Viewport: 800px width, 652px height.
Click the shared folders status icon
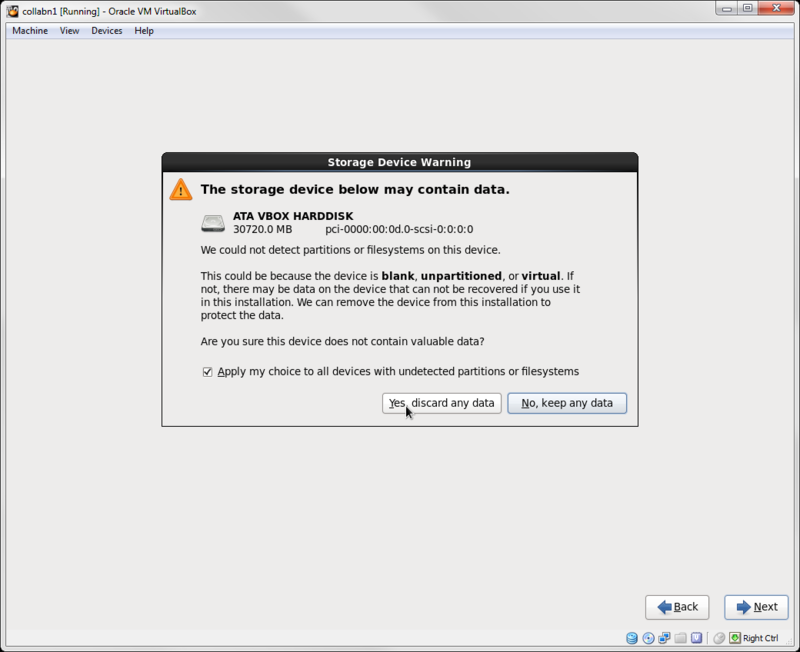tap(680, 638)
